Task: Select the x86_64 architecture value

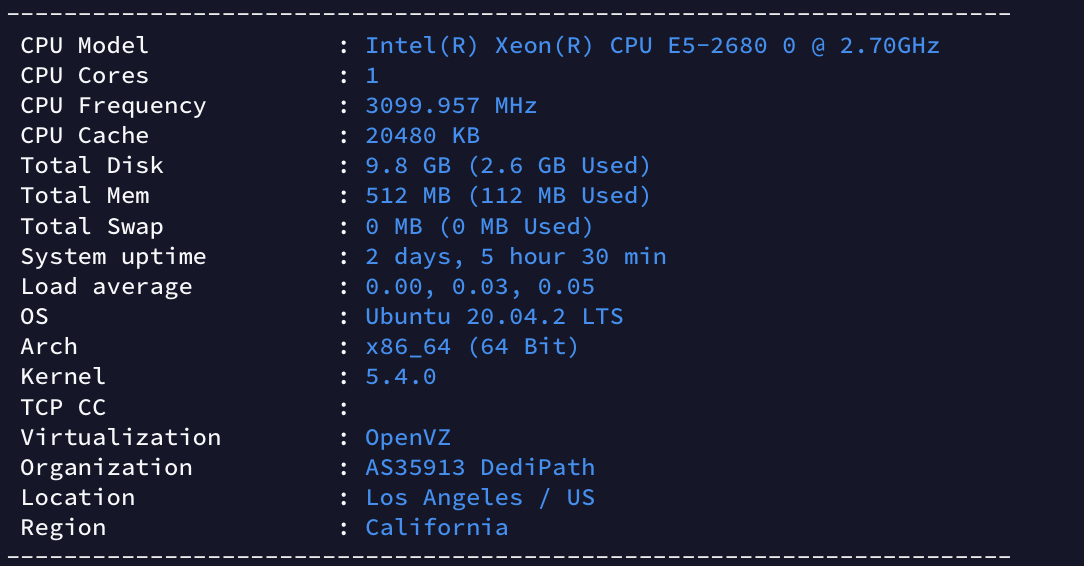Action: (472, 347)
